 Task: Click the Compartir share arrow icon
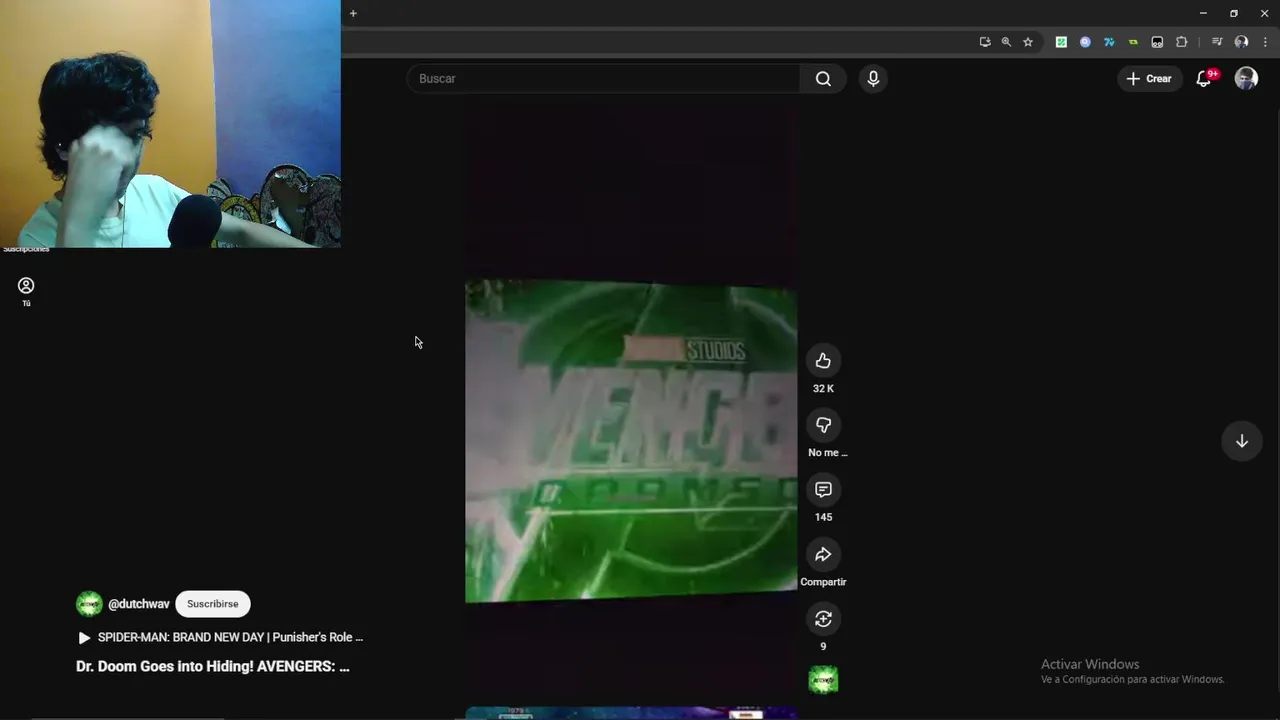click(823, 554)
